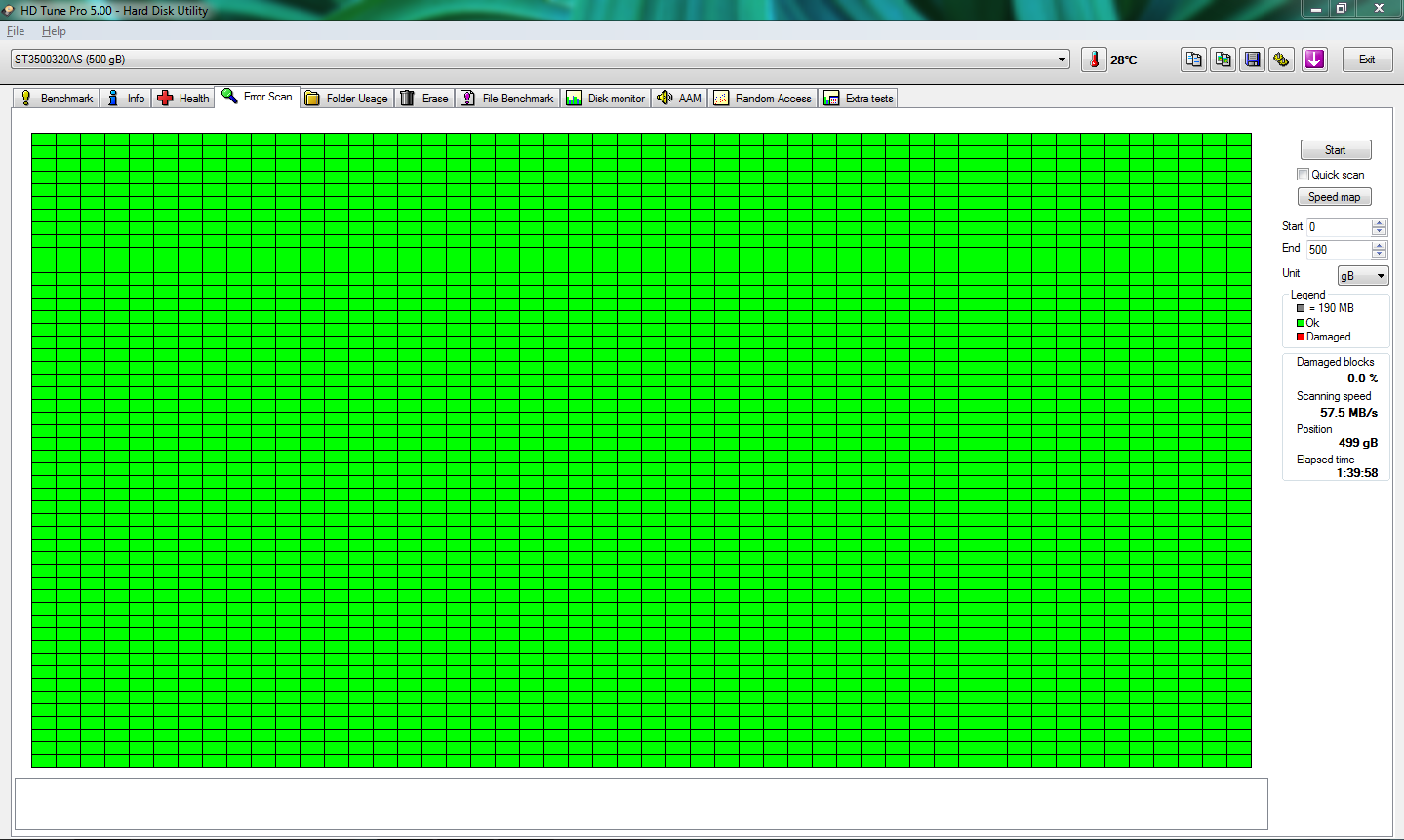
Task: Copy screenshot to clipboard icon
Action: (1223, 60)
